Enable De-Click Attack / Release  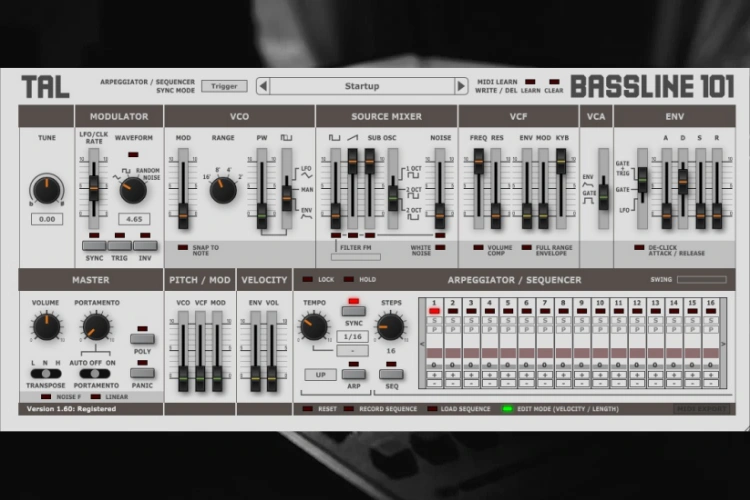click(x=639, y=247)
